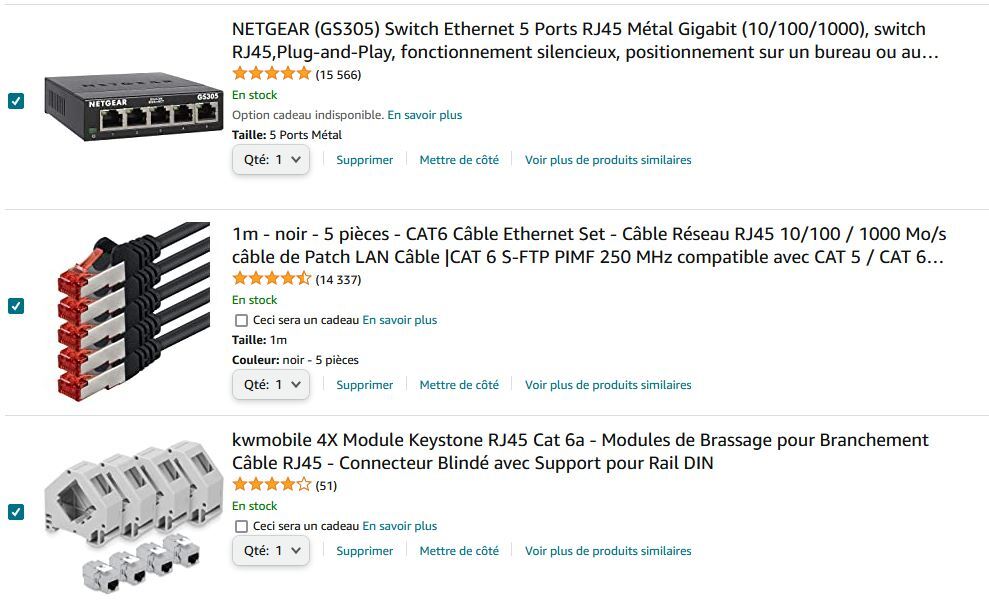The image size is (989, 606).
Task: Click the NETGEAR switch star rating
Action: (271, 74)
